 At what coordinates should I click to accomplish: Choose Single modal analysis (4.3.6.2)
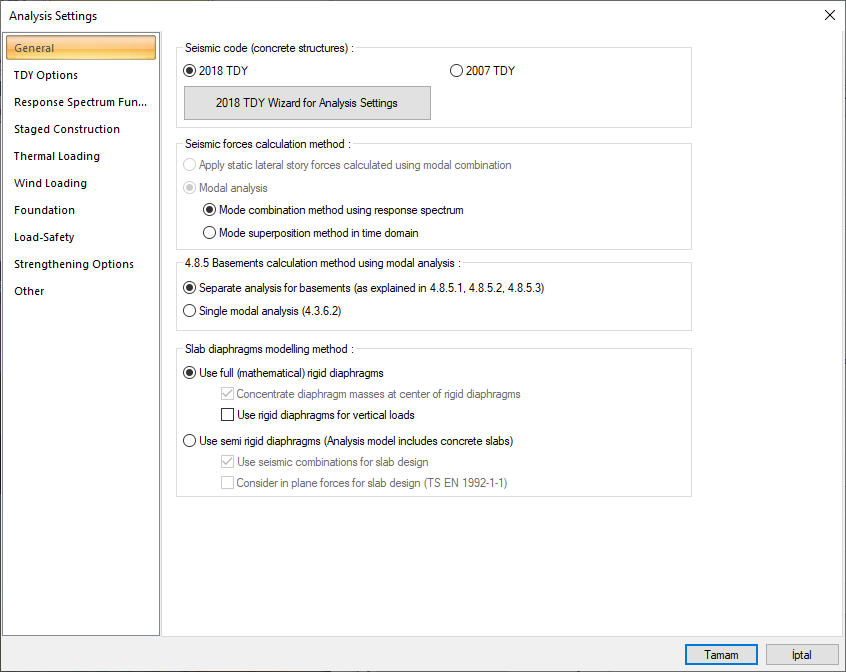point(262,311)
